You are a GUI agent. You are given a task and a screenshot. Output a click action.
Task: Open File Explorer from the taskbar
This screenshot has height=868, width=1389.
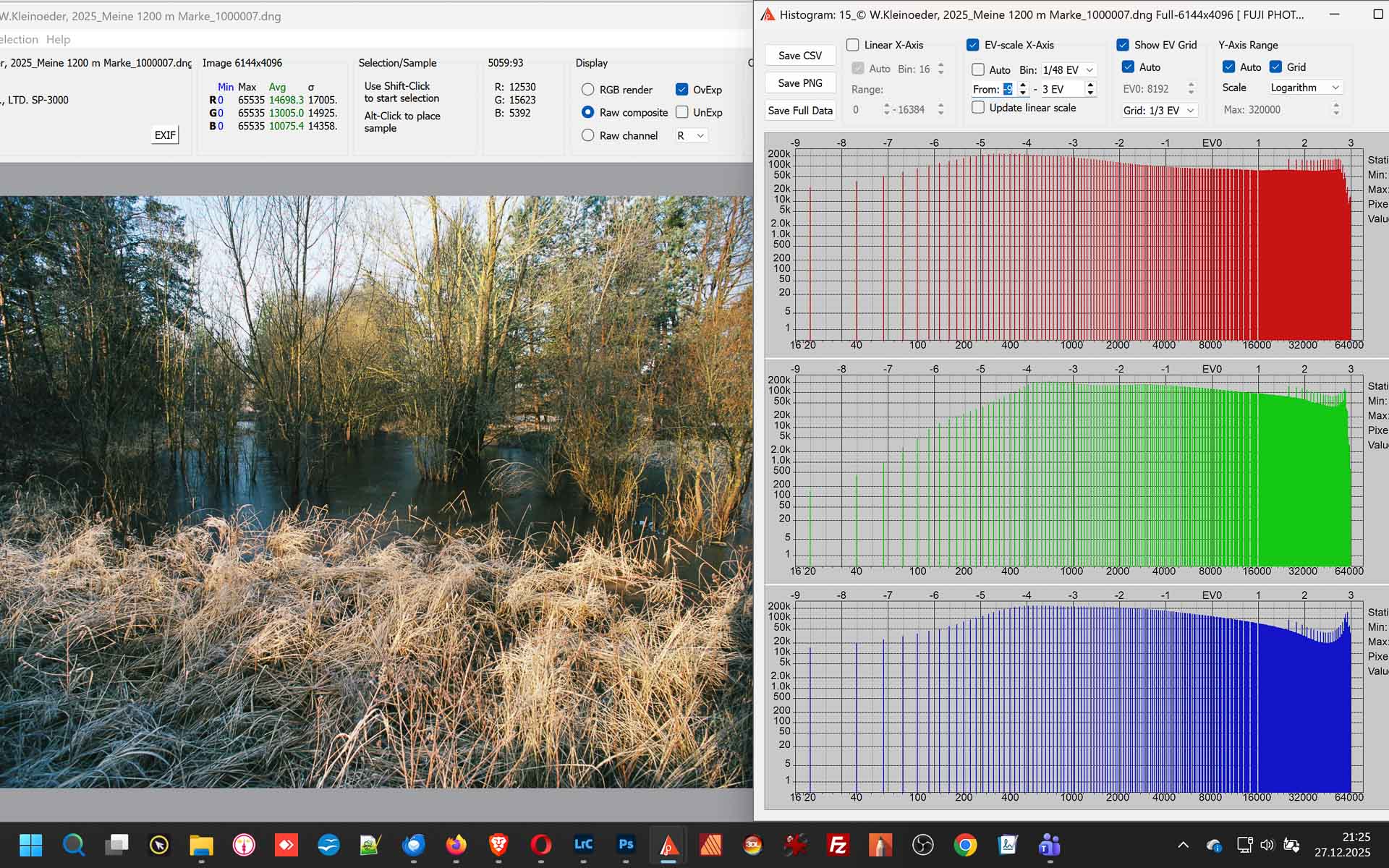(x=201, y=844)
